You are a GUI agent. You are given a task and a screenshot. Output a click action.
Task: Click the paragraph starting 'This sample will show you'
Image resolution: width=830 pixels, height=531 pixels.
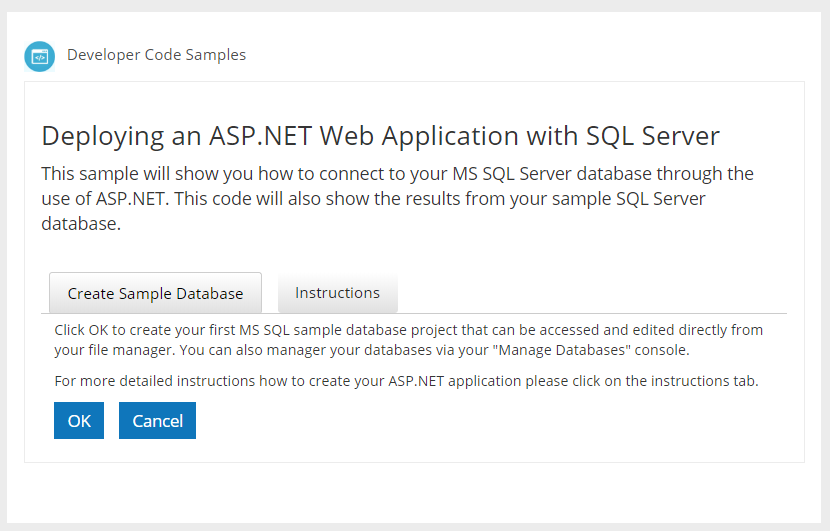pyautogui.click(x=398, y=199)
